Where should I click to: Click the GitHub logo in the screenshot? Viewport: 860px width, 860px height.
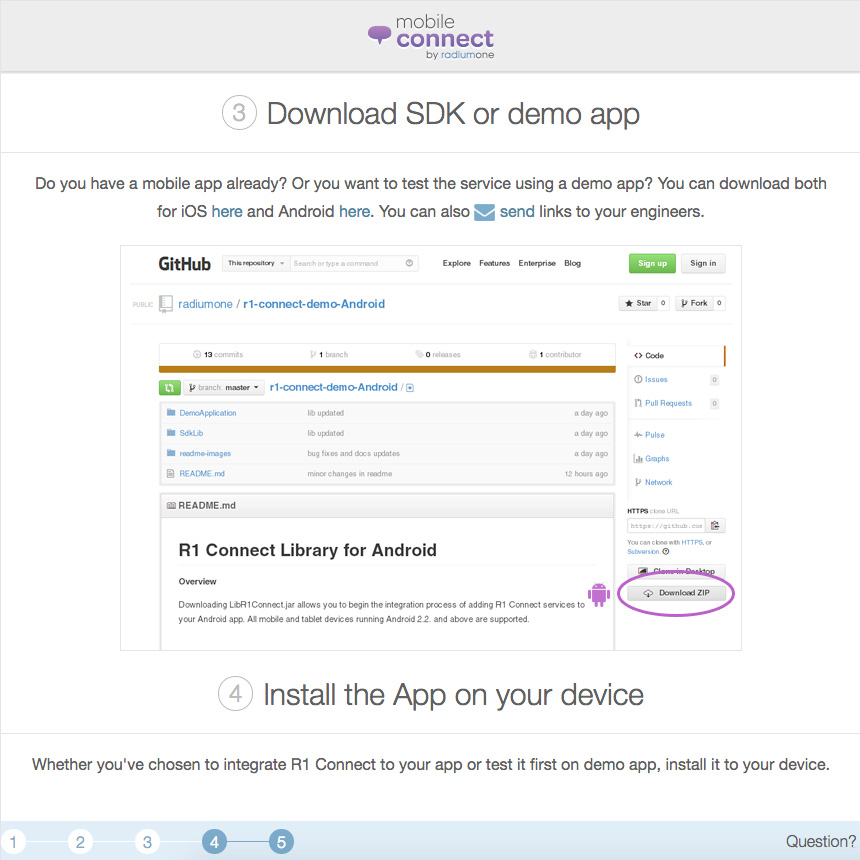tap(184, 264)
